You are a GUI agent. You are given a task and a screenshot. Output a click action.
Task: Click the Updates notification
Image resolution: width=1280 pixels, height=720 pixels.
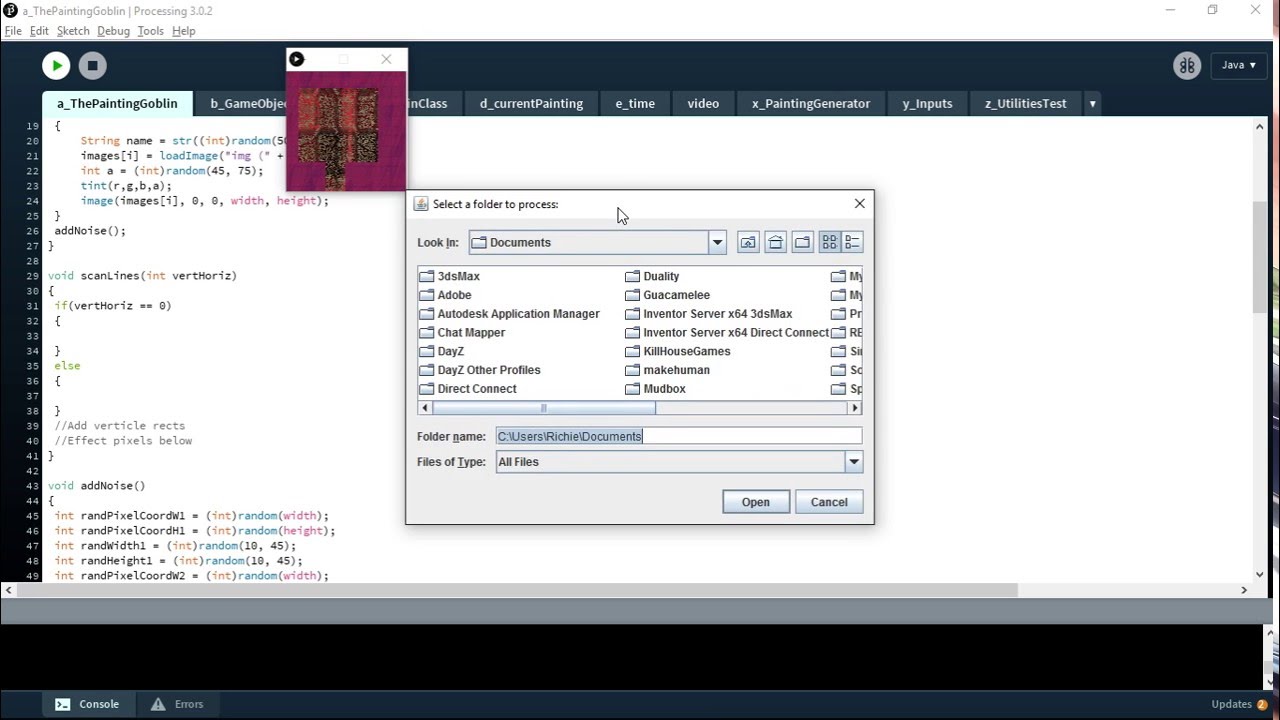1239,704
